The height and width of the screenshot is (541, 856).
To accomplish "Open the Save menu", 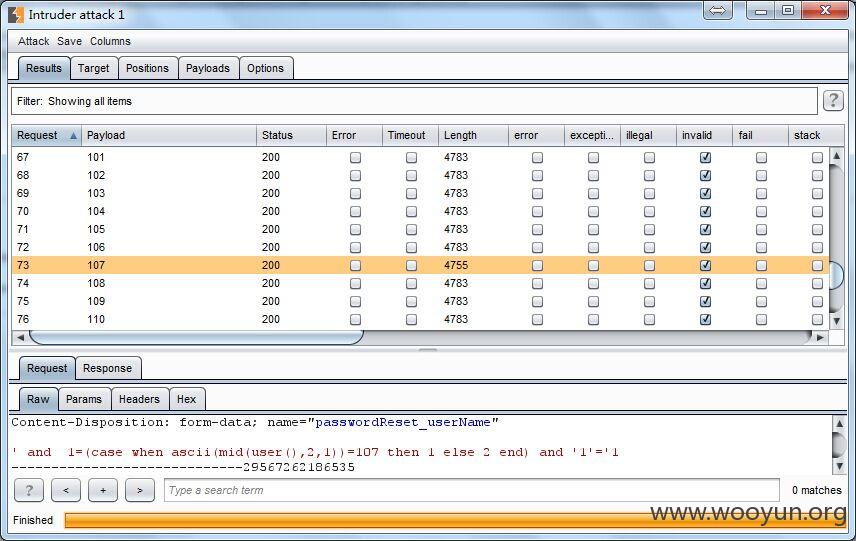I will pyautogui.click(x=69, y=41).
